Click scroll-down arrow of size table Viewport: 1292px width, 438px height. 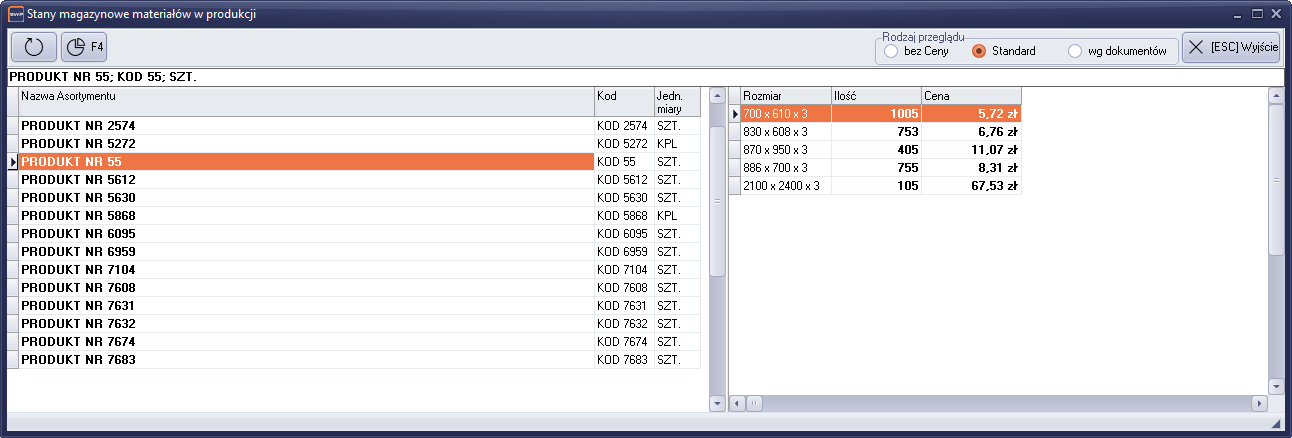tap(1275, 385)
